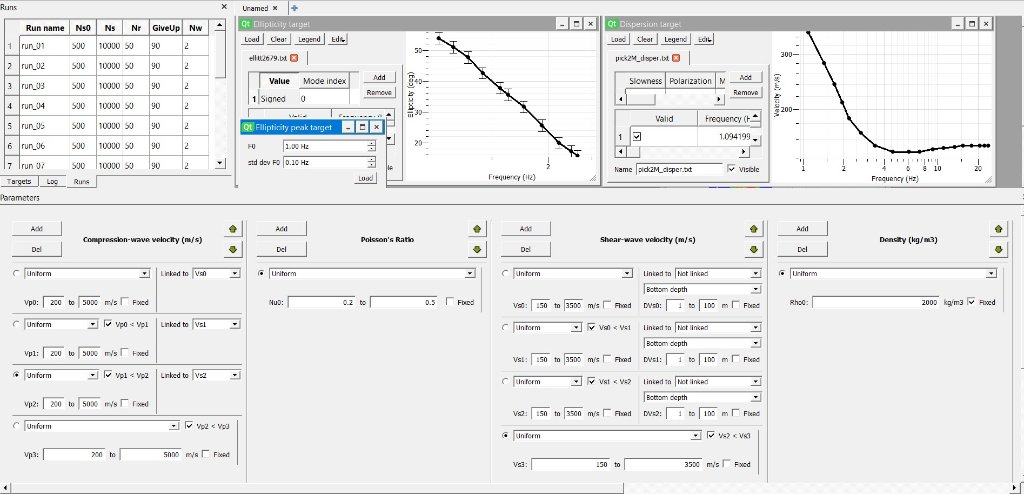
Task: Toggle Visible checkbox in Dispersion target
Action: [x=731, y=170]
